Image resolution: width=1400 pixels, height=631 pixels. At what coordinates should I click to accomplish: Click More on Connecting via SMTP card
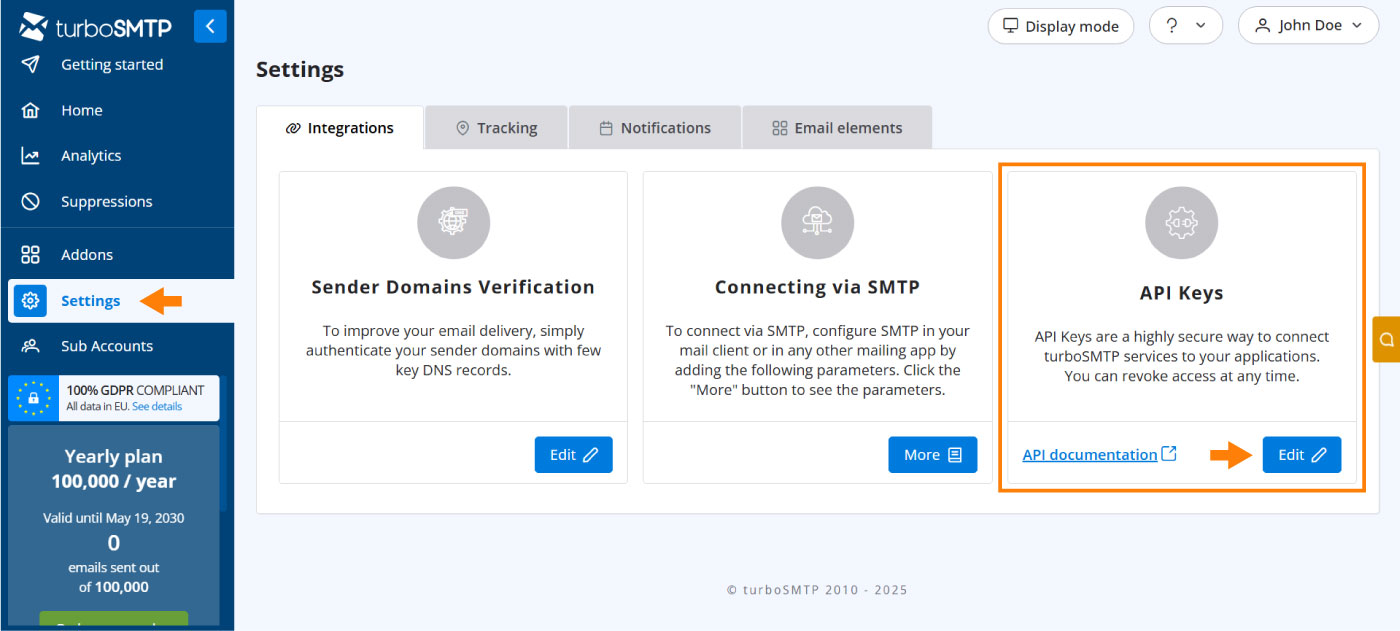(x=933, y=454)
